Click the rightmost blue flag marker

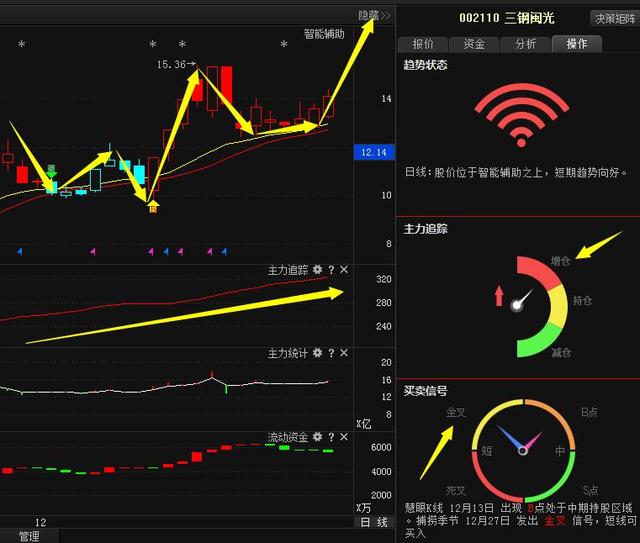click(224, 251)
